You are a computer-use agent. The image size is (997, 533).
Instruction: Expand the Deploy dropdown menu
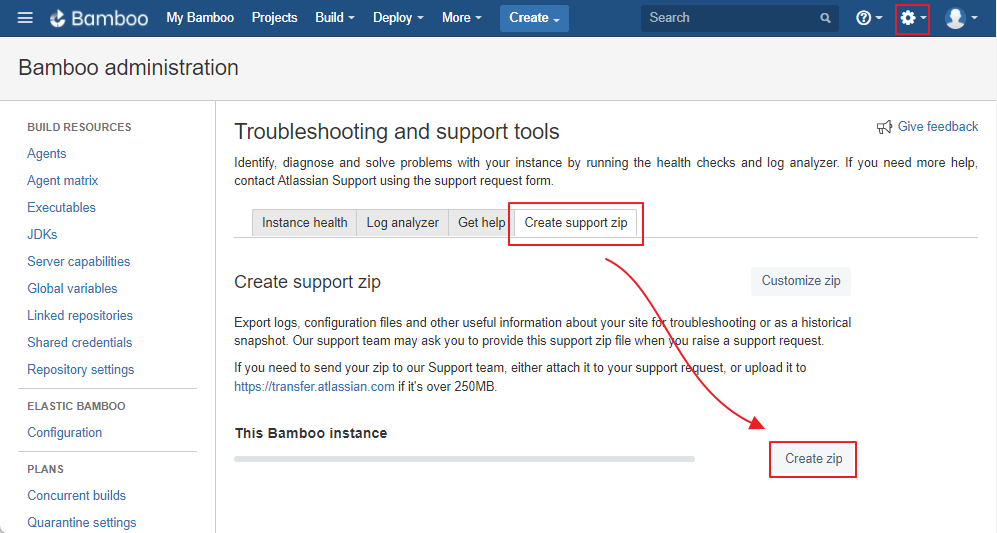click(x=398, y=18)
